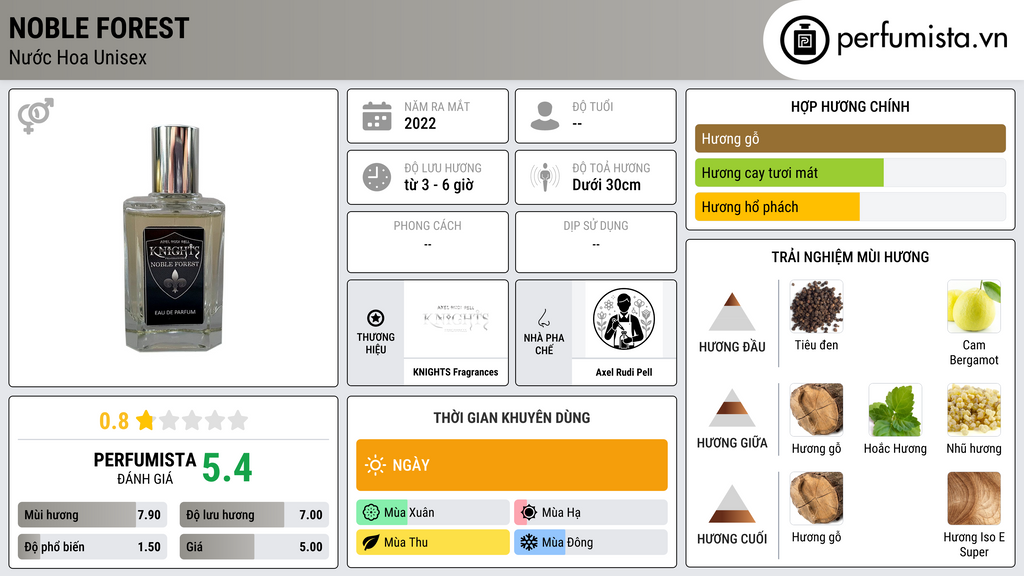The height and width of the screenshot is (576, 1024).
Task: Click the Phong cách field
Action: [x=428, y=242]
